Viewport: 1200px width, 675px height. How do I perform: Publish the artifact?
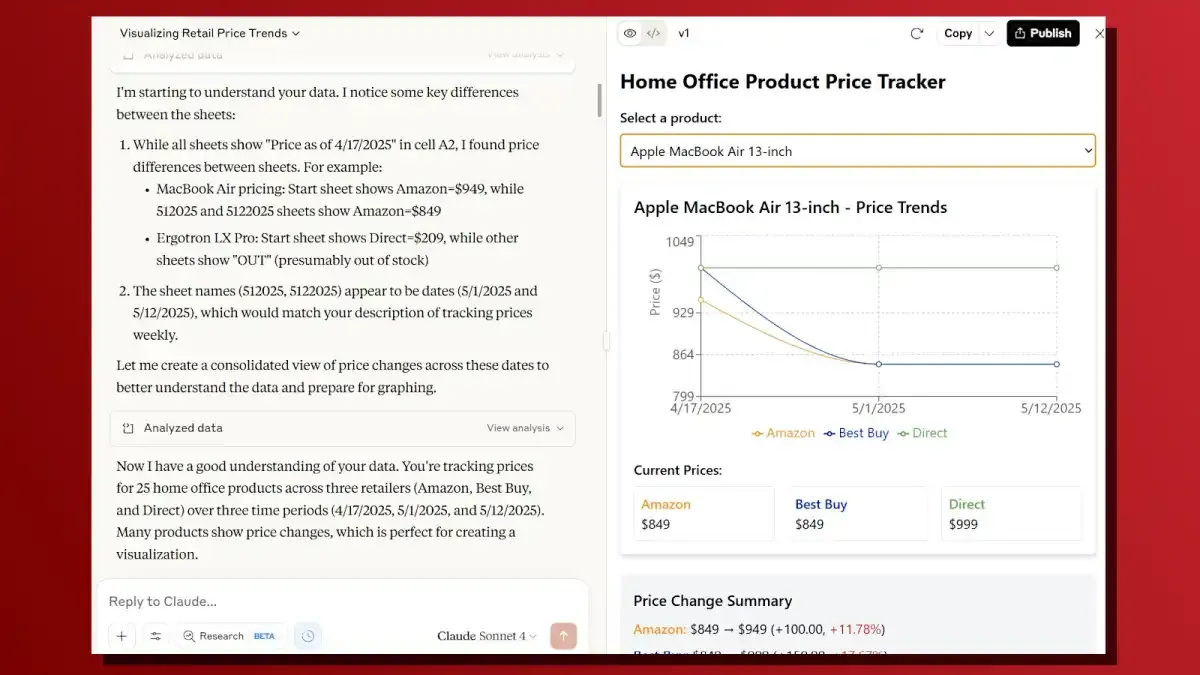(1042, 33)
